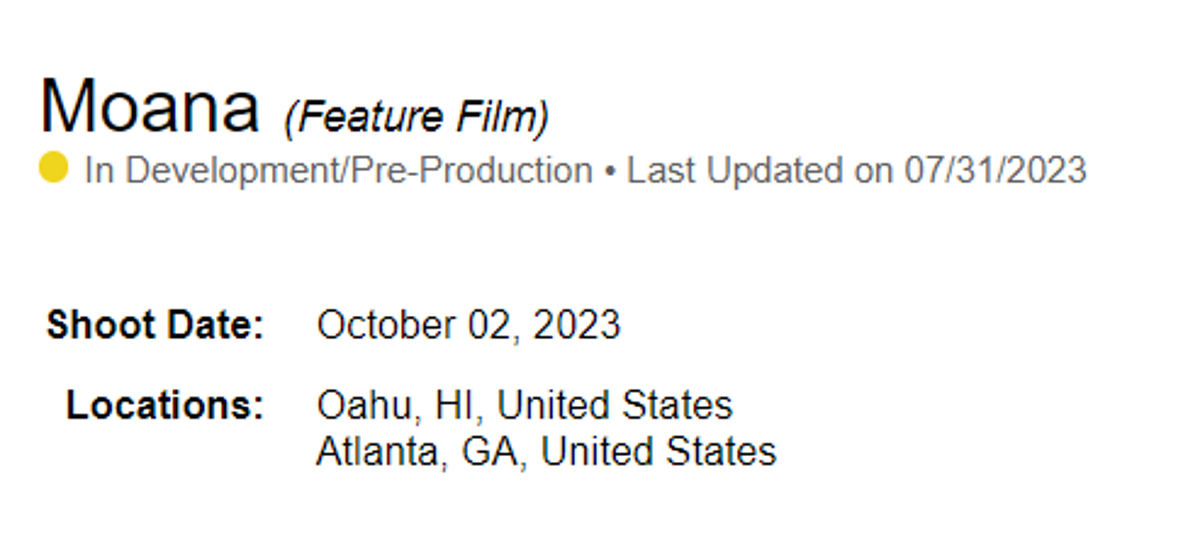The height and width of the screenshot is (560, 1200).
Task: Click United States in the Atlanta line
Action: click(658, 452)
